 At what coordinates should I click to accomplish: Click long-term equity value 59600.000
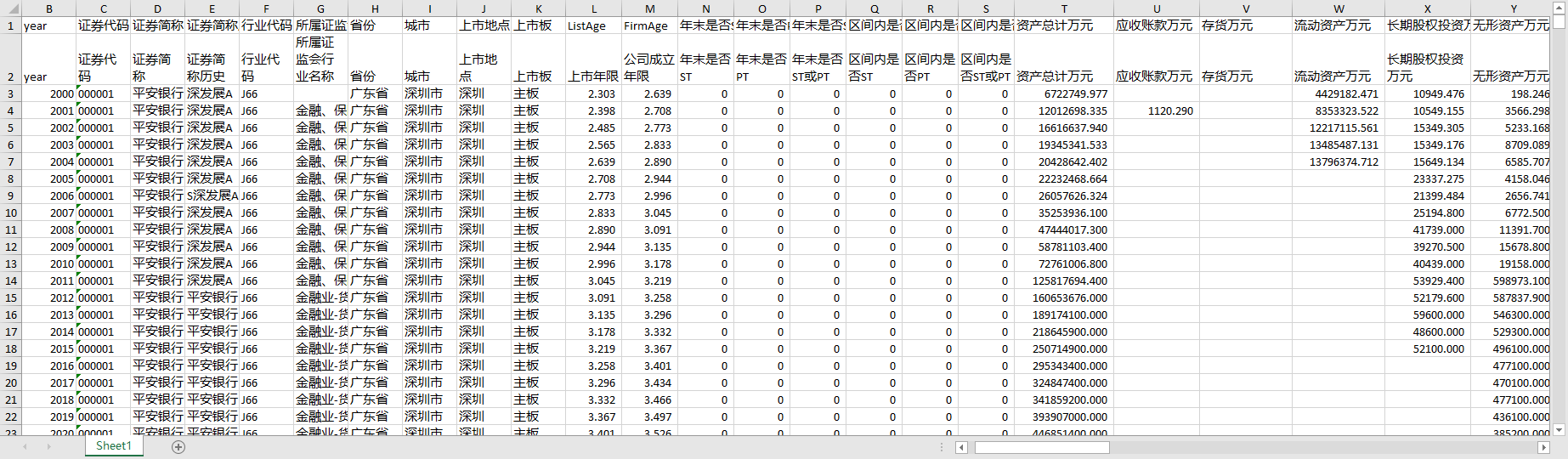click(x=1428, y=314)
